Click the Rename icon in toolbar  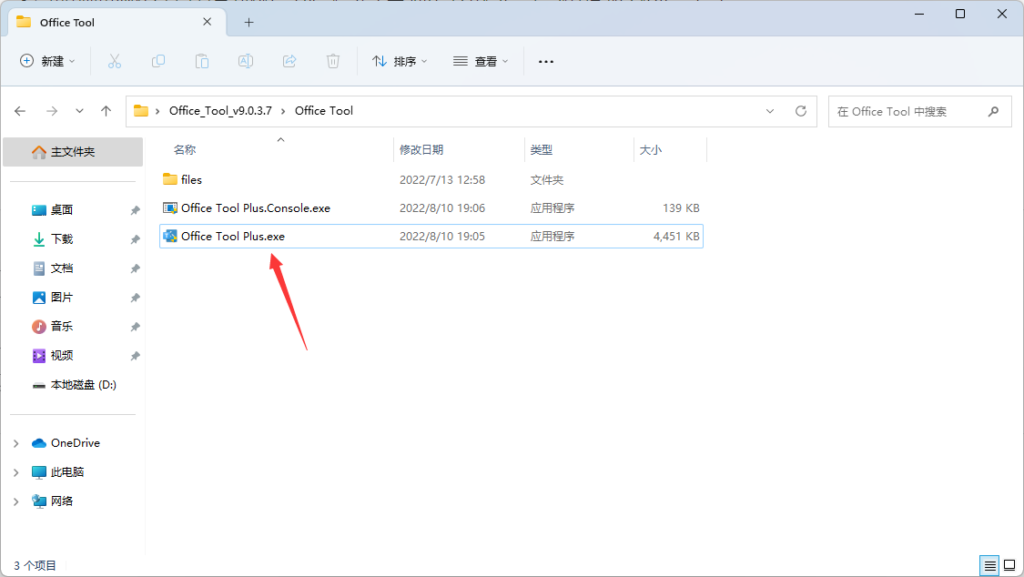coord(246,61)
